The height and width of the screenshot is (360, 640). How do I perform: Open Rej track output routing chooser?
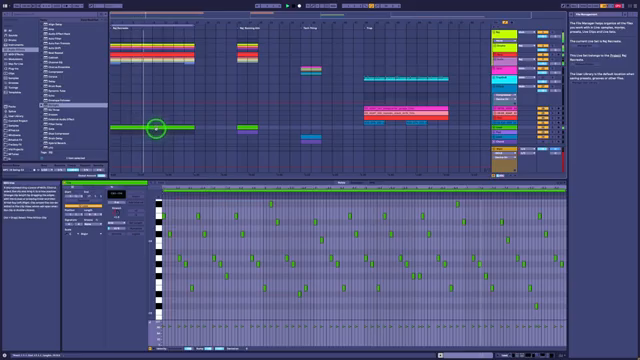(x=527, y=32)
